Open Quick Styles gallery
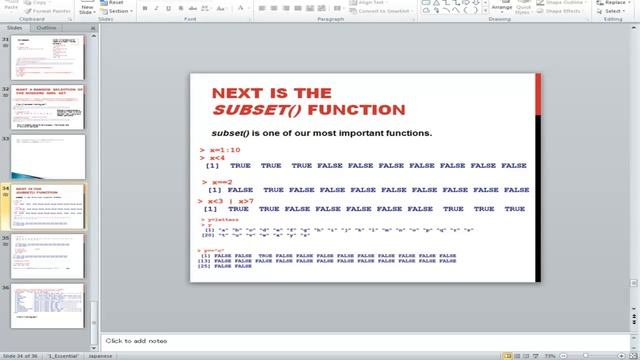This screenshot has width=640, height=360. (523, 8)
